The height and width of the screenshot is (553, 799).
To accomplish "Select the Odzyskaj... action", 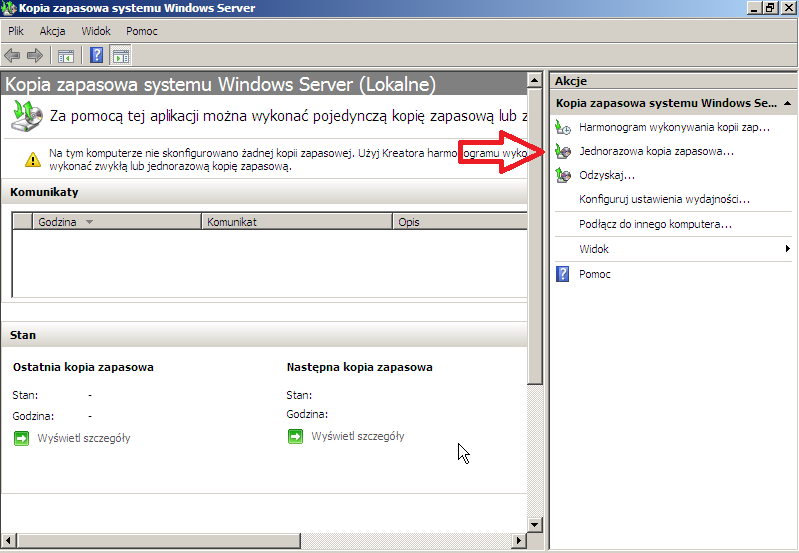I will (x=607, y=175).
